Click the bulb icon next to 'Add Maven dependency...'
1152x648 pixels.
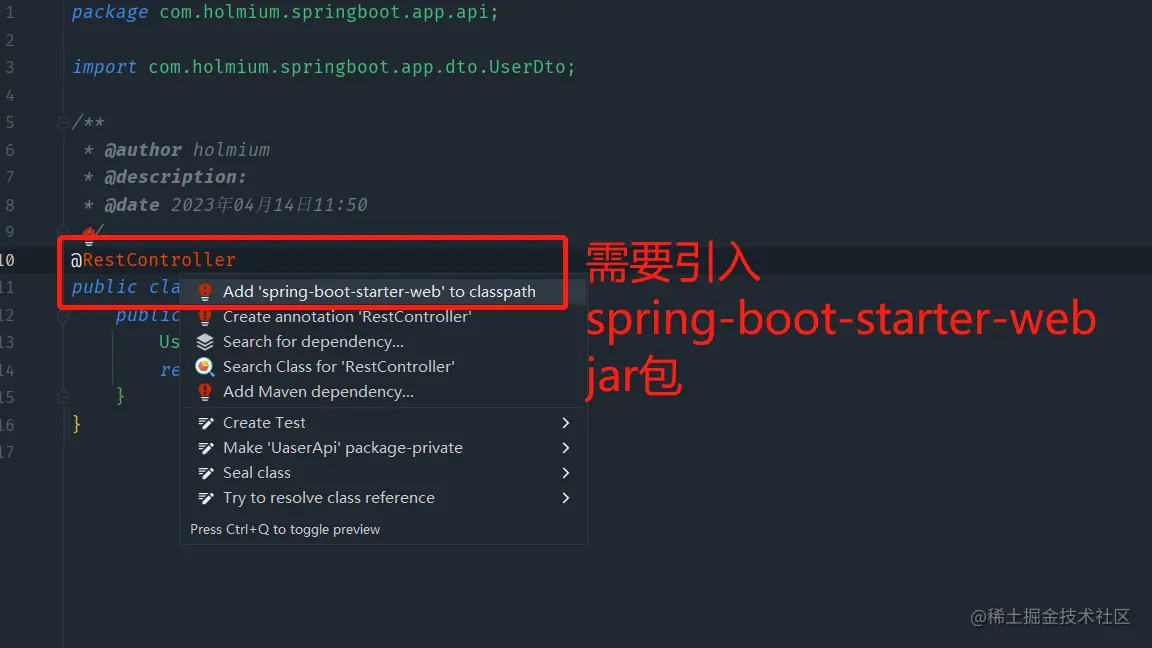204,391
